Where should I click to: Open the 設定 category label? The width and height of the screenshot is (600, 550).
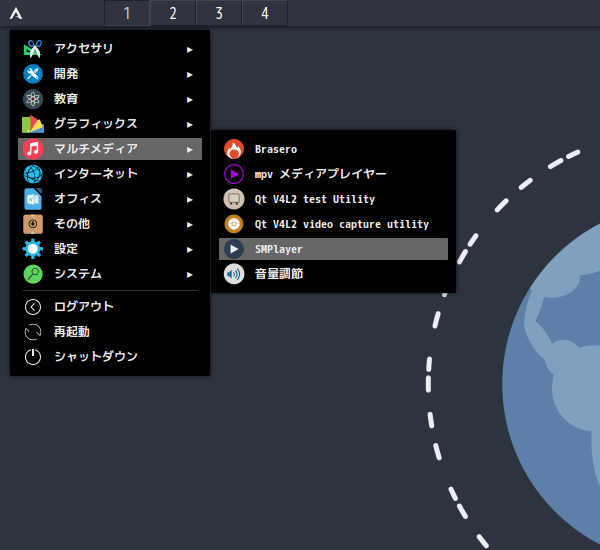click(66, 249)
